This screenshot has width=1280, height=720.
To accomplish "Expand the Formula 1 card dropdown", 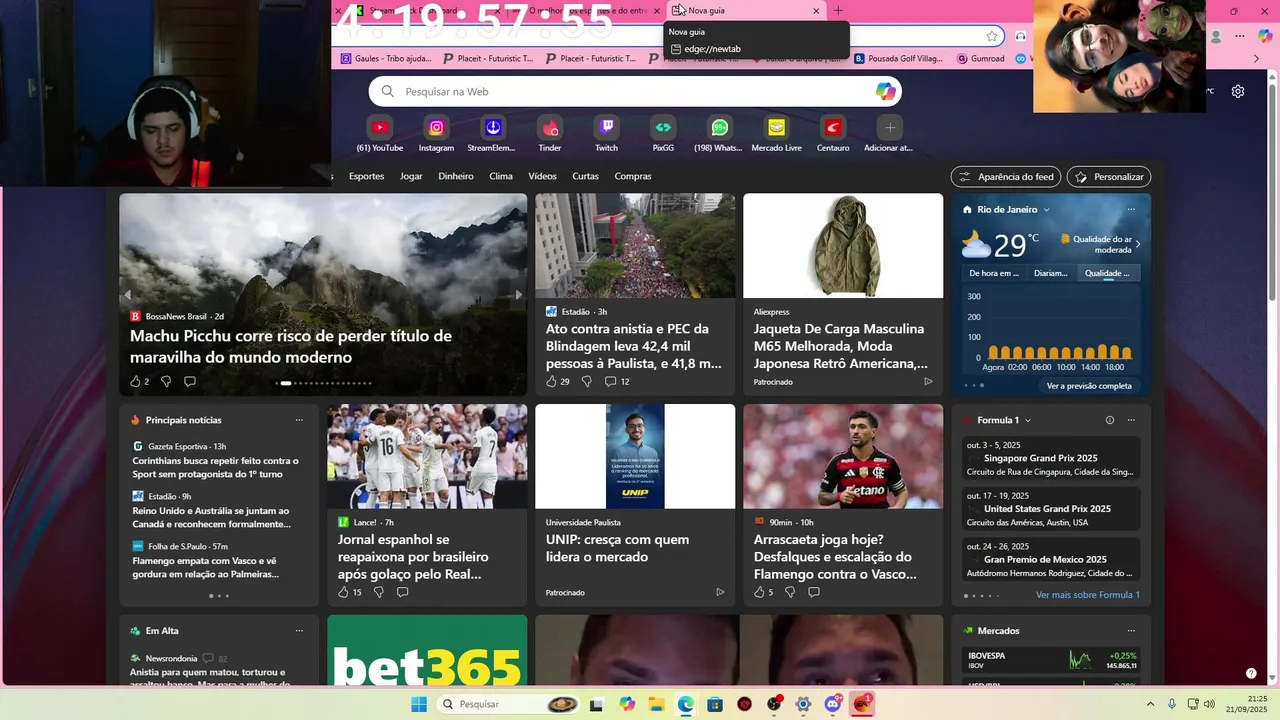I will 1028,420.
